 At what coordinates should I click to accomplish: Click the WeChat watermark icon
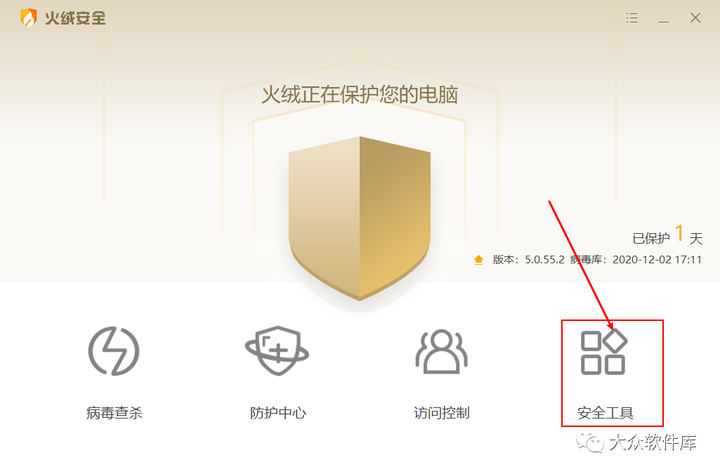(x=590, y=442)
